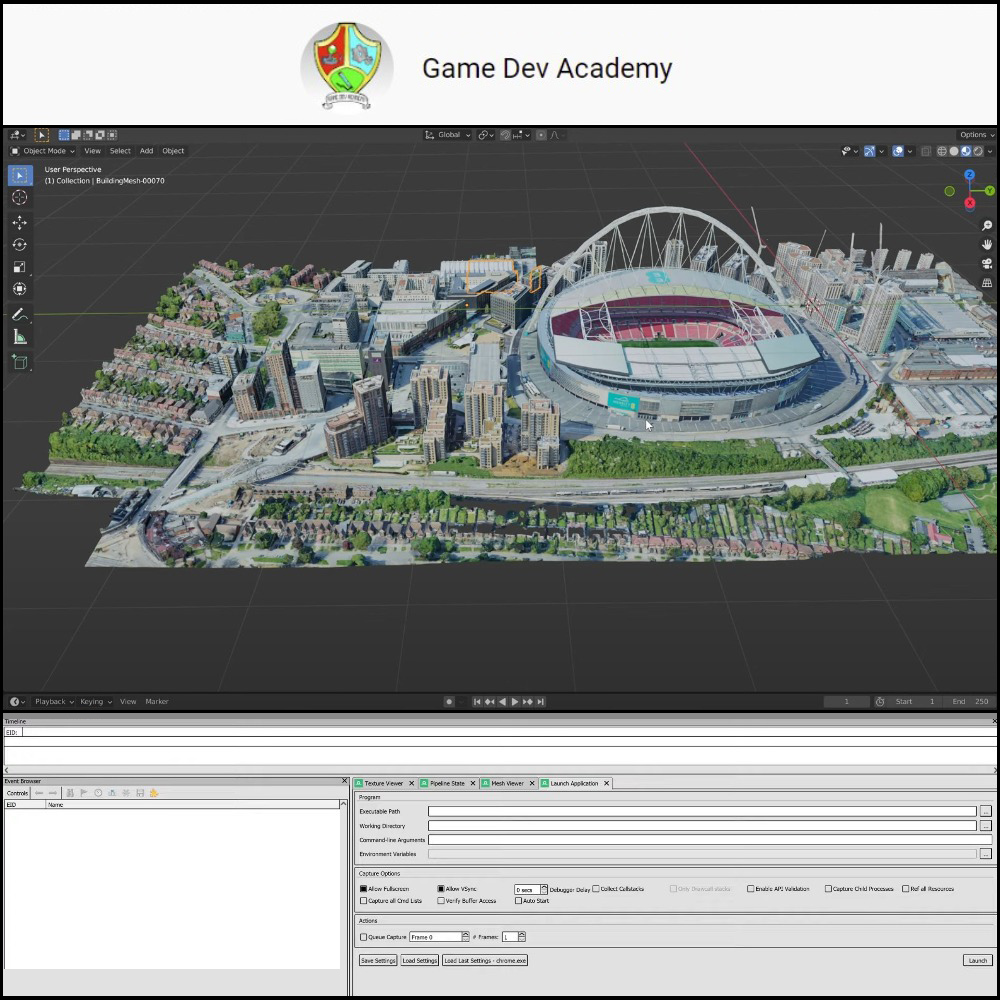Viewport: 1000px width, 1000px height.
Task: Open the pivot point dropdown
Action: [x=486, y=135]
